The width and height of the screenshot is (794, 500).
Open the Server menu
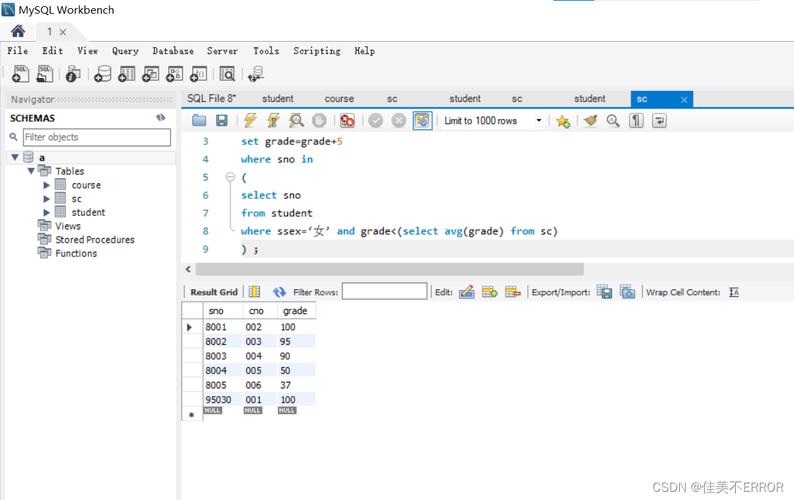pyautogui.click(x=222, y=51)
